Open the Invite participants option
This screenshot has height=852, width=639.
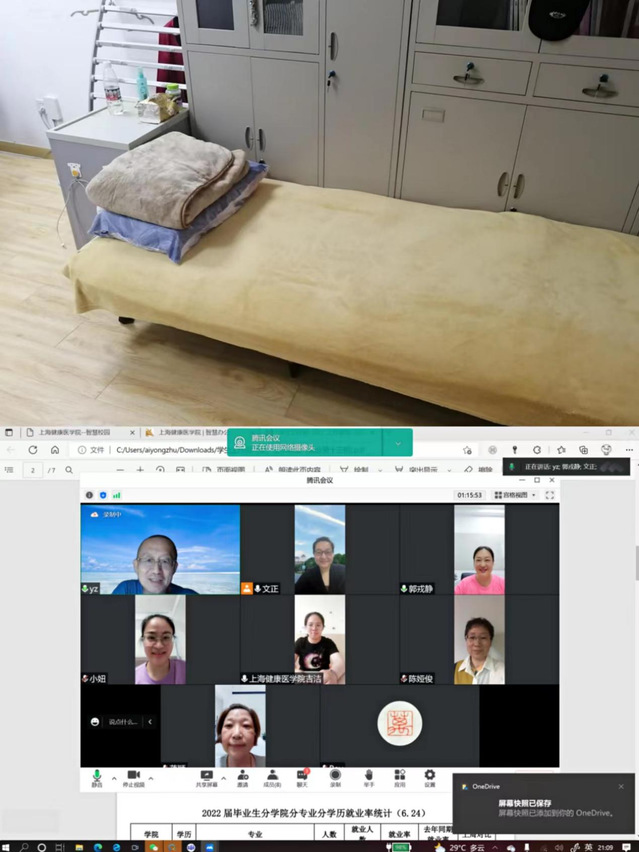242,776
